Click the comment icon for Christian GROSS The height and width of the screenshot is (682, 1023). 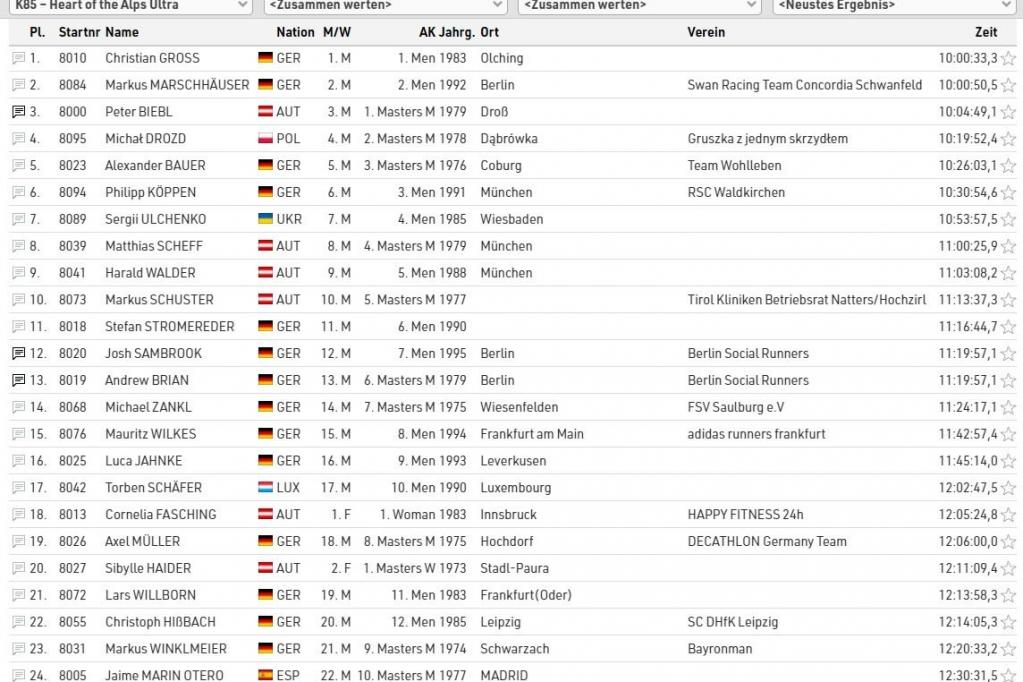click(18, 58)
